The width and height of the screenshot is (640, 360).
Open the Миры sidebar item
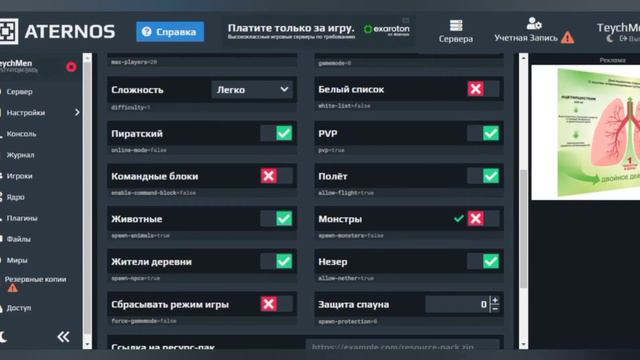point(17,260)
